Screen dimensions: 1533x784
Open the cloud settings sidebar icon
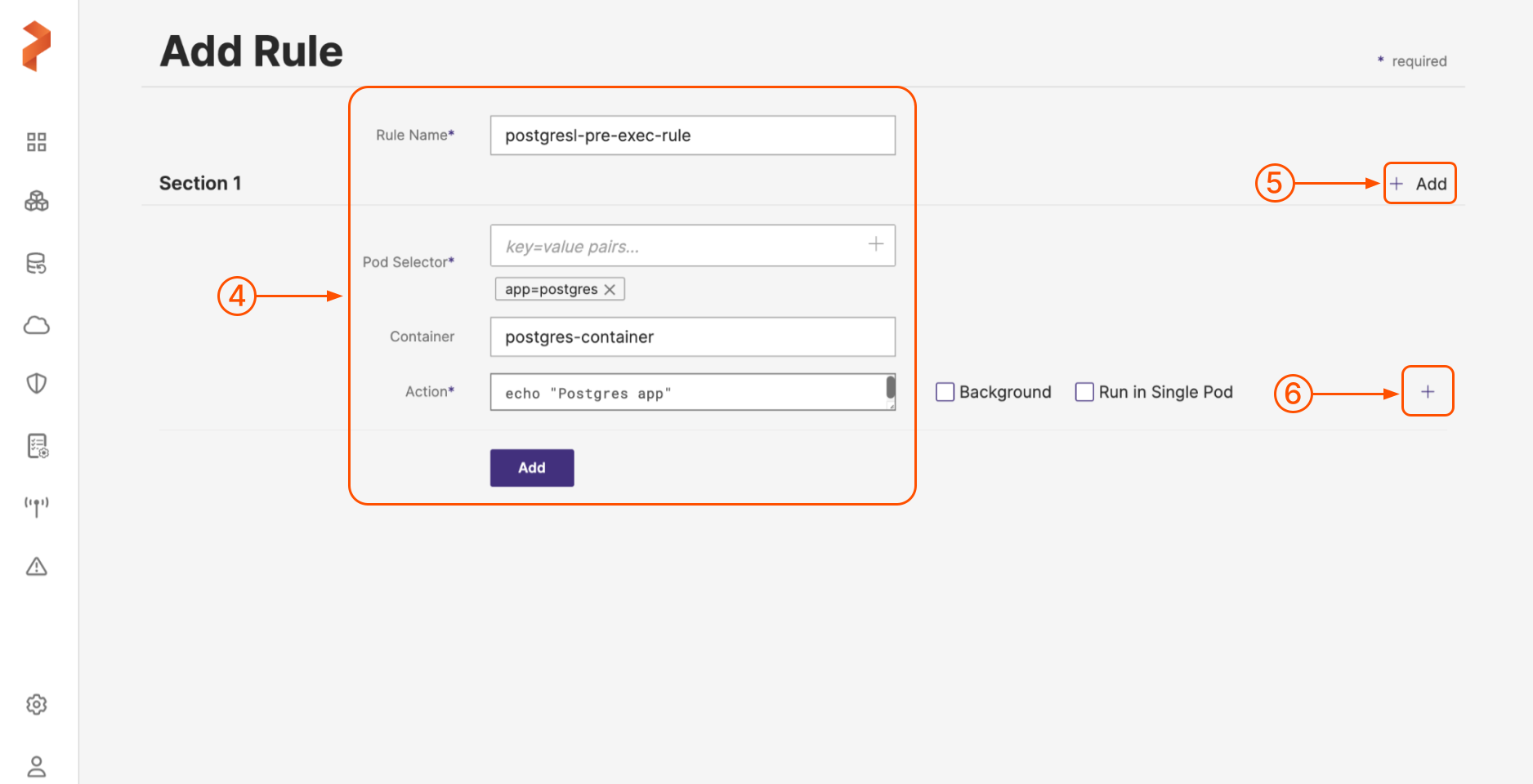point(37,325)
